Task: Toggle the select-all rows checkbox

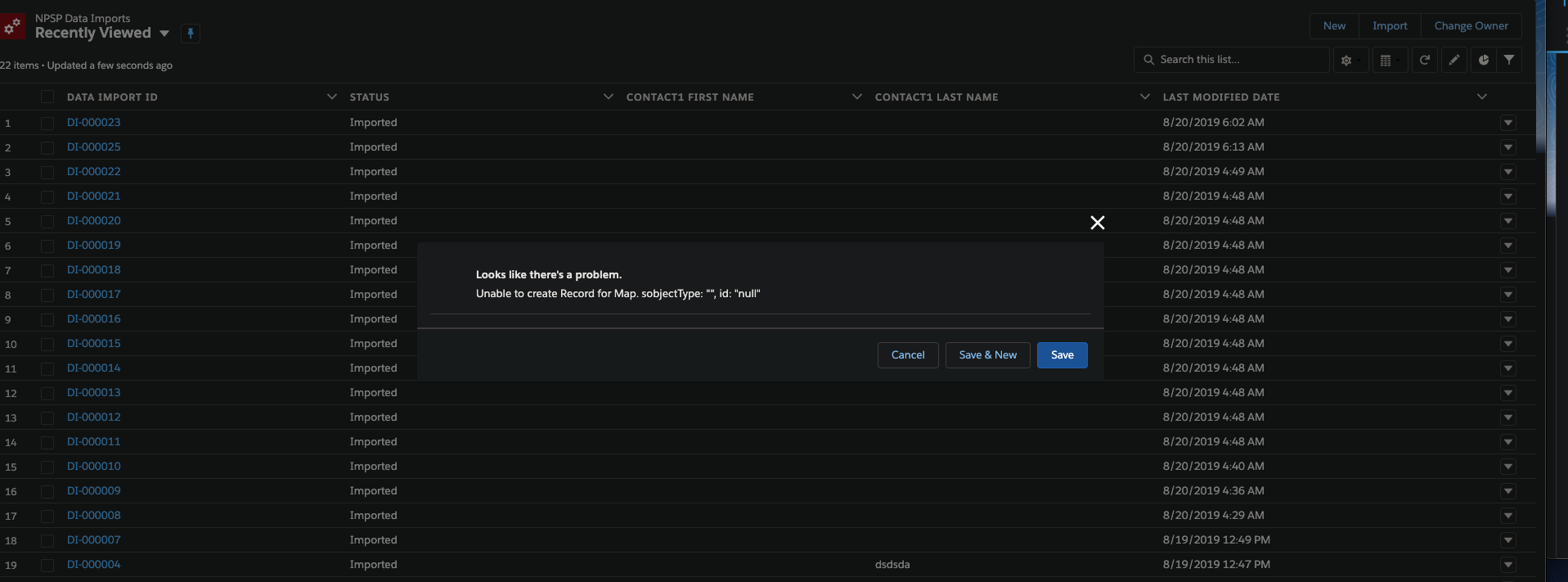Action: click(x=47, y=97)
